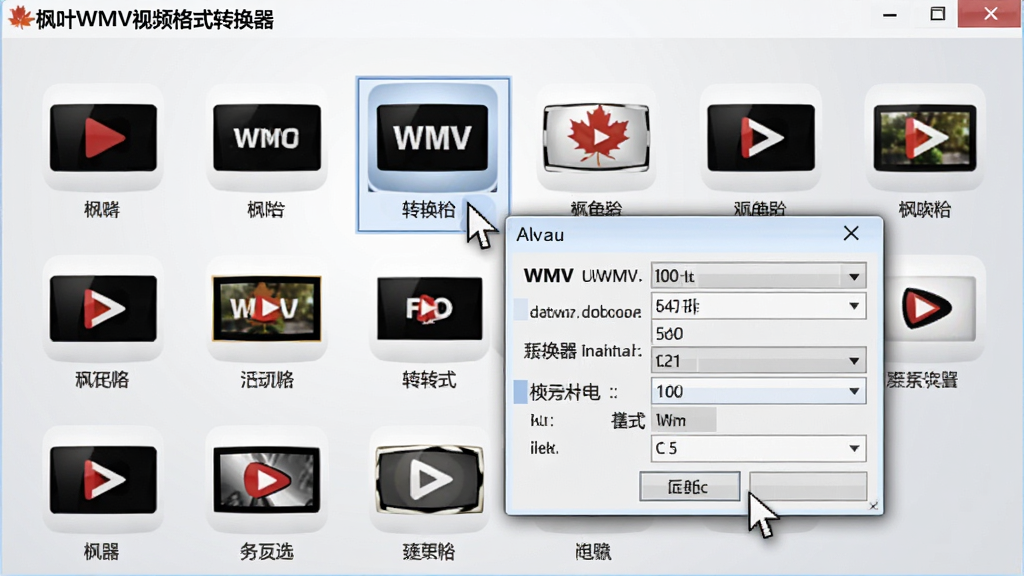
Task: Click the Alvau dialog title text
Action: pyautogui.click(x=540, y=235)
